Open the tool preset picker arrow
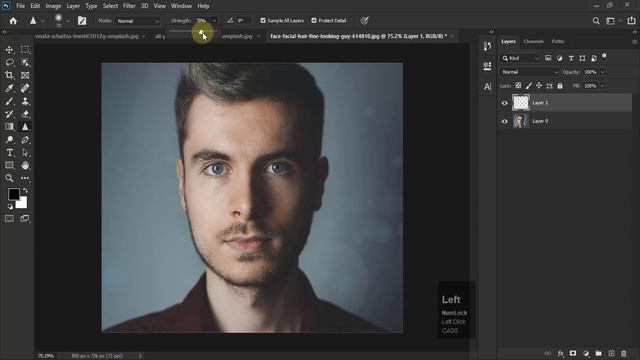Viewport: 640px width, 360px height. click(42, 21)
